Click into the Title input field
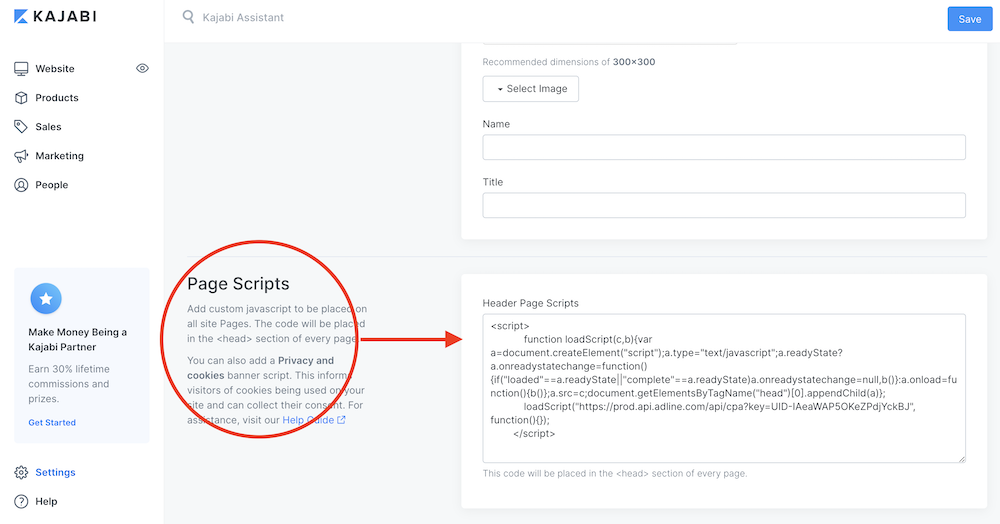The image size is (1000, 524). point(724,205)
